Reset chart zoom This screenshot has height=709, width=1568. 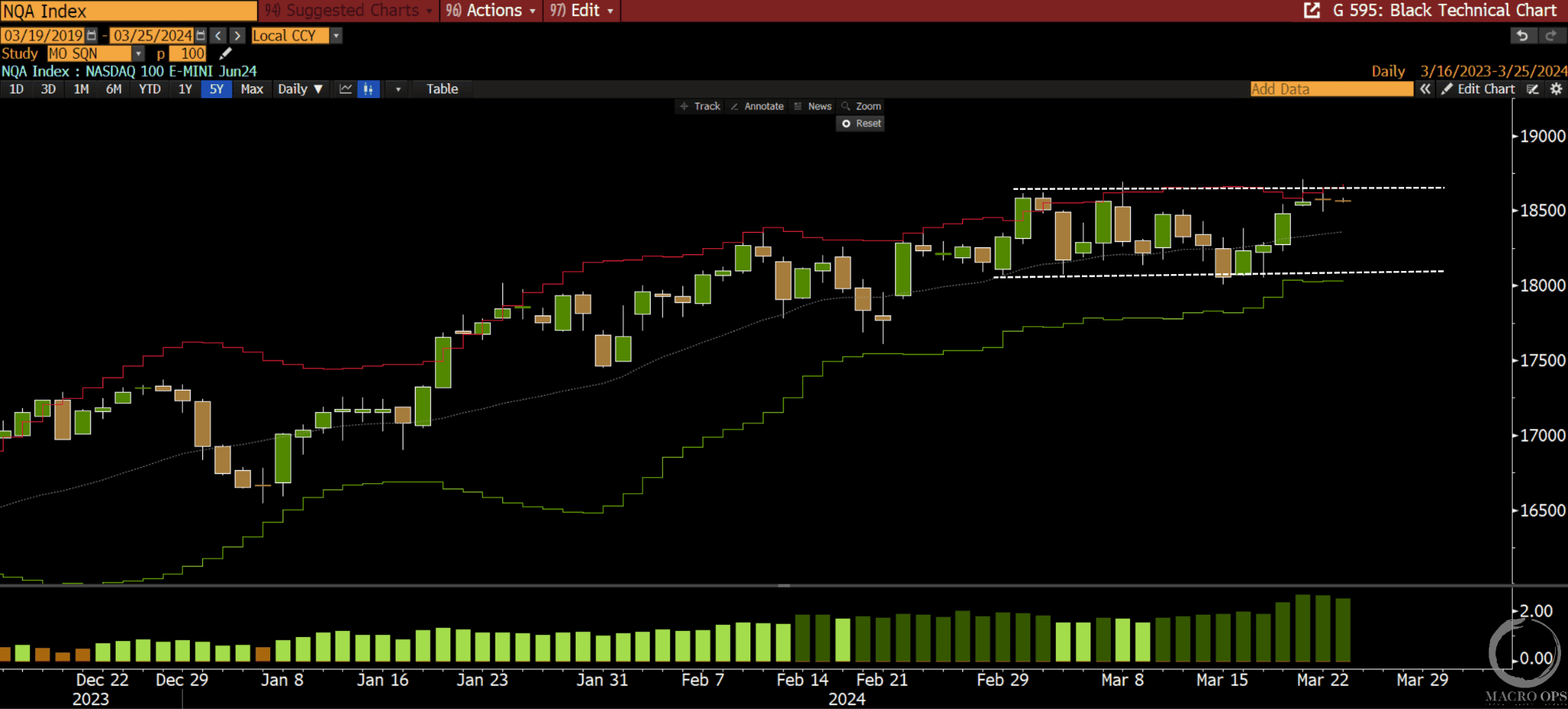pos(861,123)
